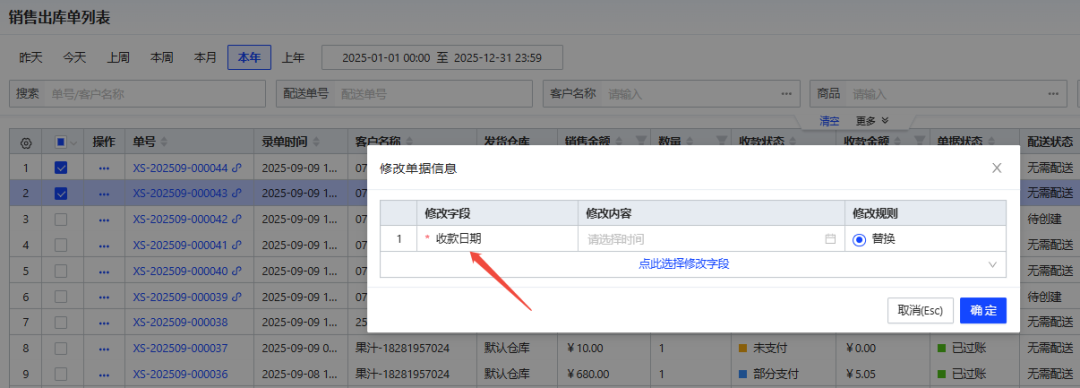Select the 上年 date tab
Screen dimensions: 1080x388
point(293,58)
